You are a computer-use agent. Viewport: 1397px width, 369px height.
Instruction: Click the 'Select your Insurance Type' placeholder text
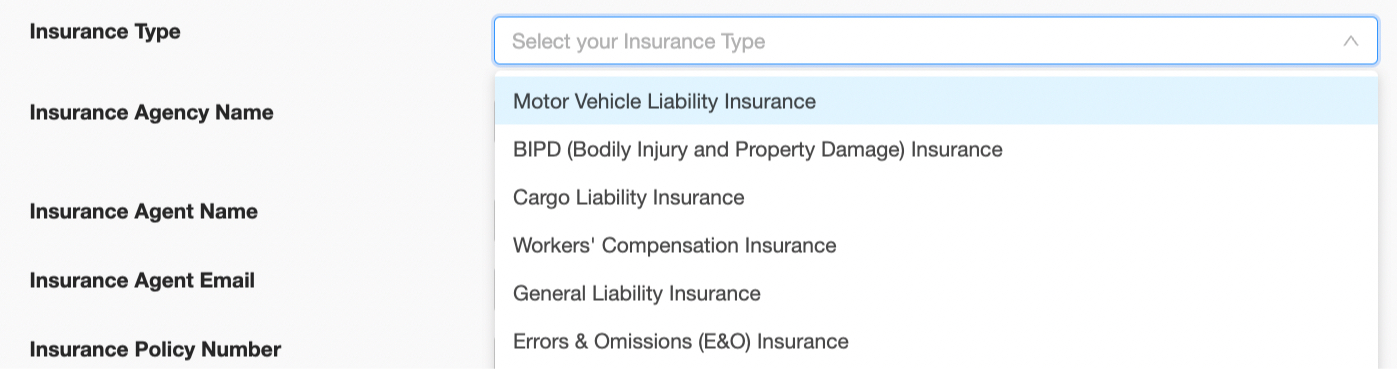[x=638, y=42]
